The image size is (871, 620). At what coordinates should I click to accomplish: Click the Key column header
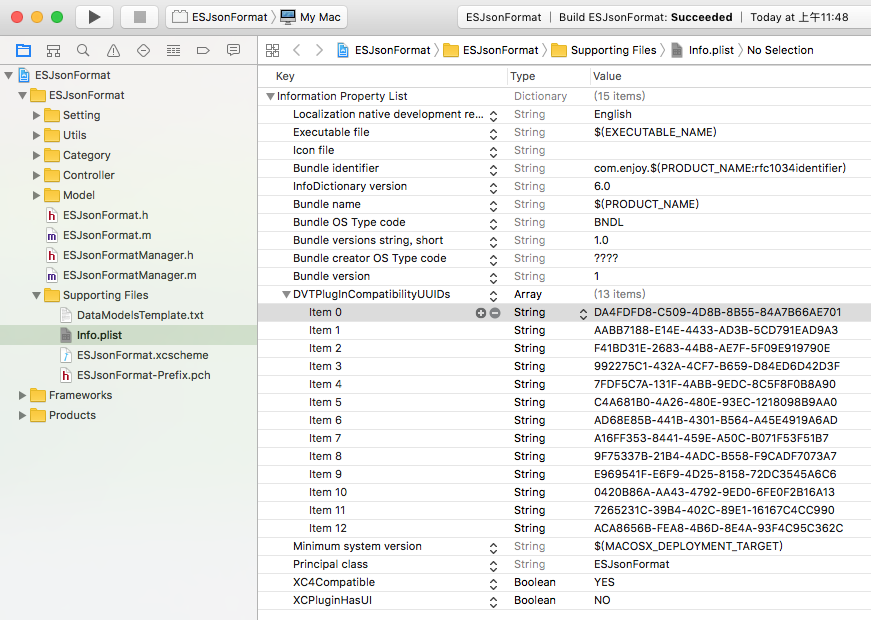(285, 76)
